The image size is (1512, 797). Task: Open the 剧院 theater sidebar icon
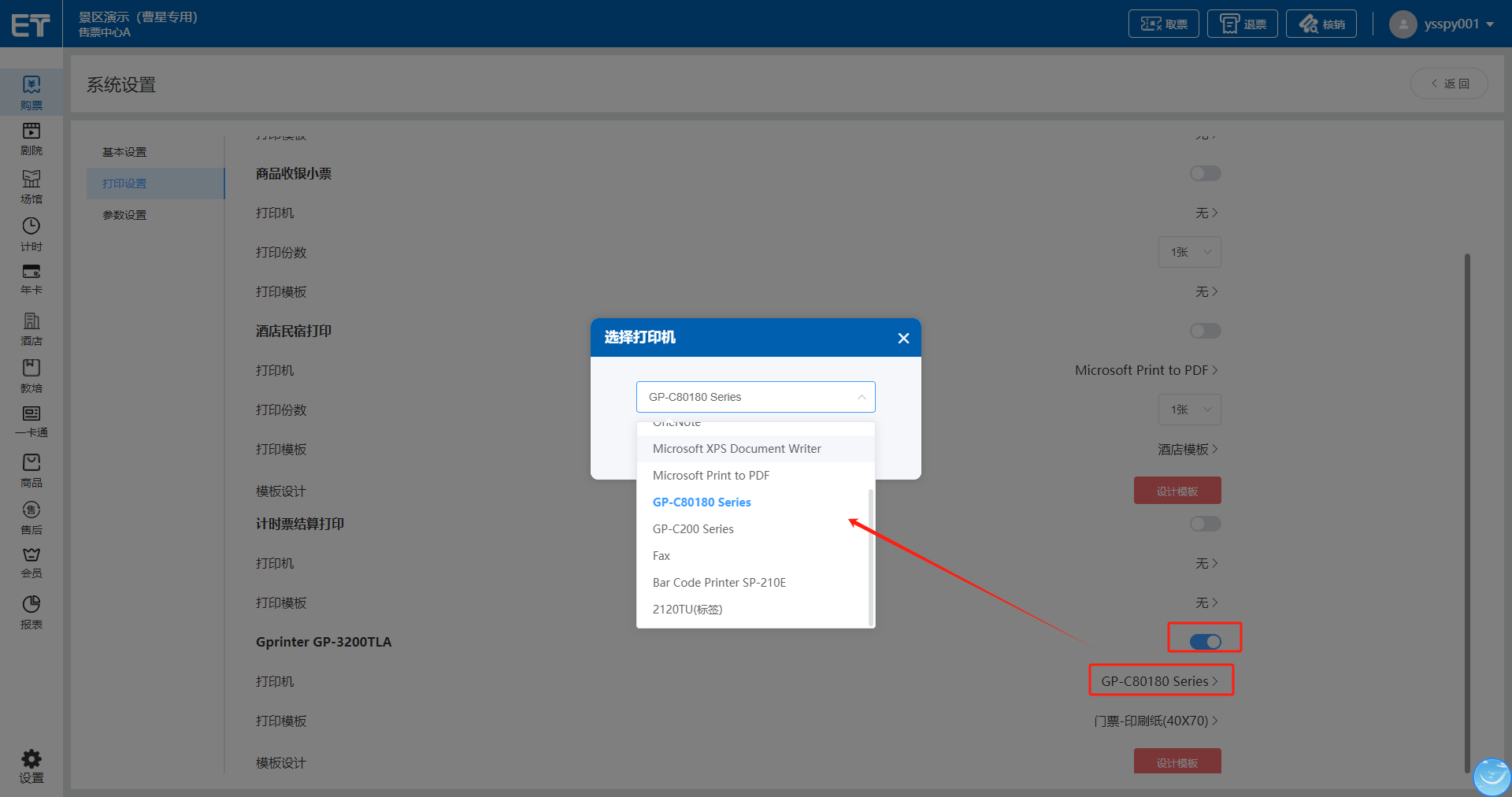[x=31, y=138]
